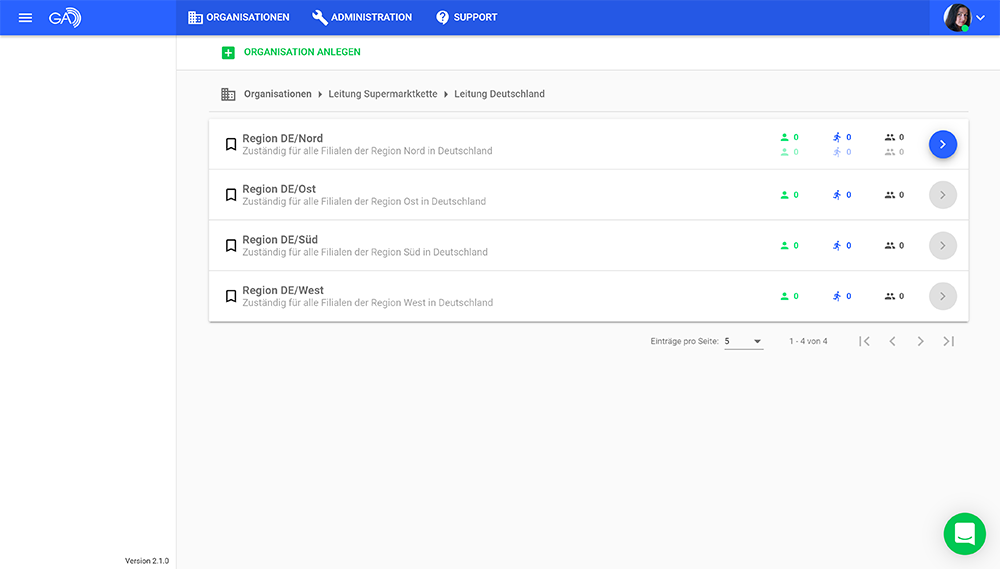Screen dimensions: 1000x569
Task: Open the Einträge pro Seite dropdown
Action: pos(743,342)
